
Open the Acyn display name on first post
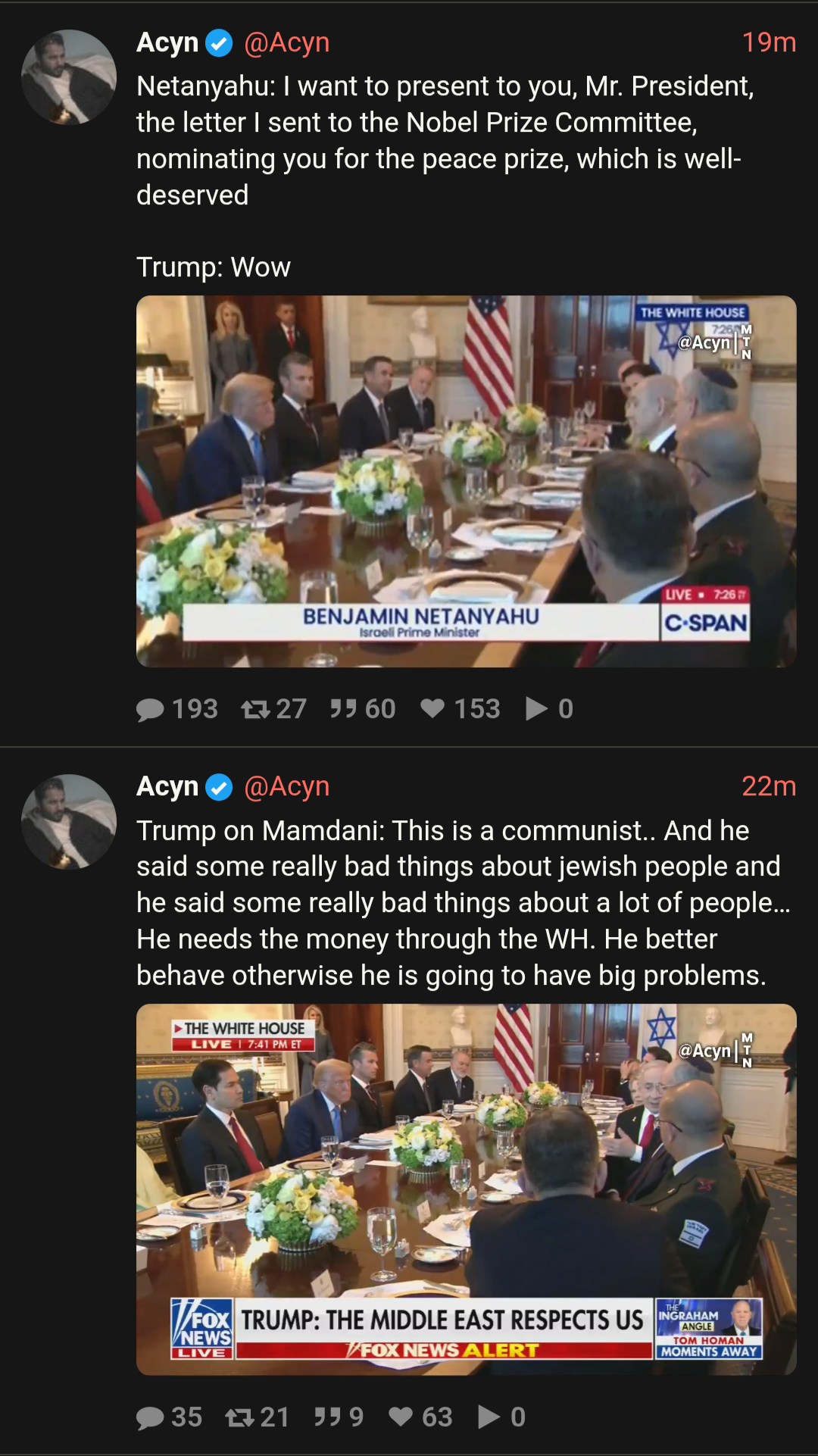tap(167, 43)
